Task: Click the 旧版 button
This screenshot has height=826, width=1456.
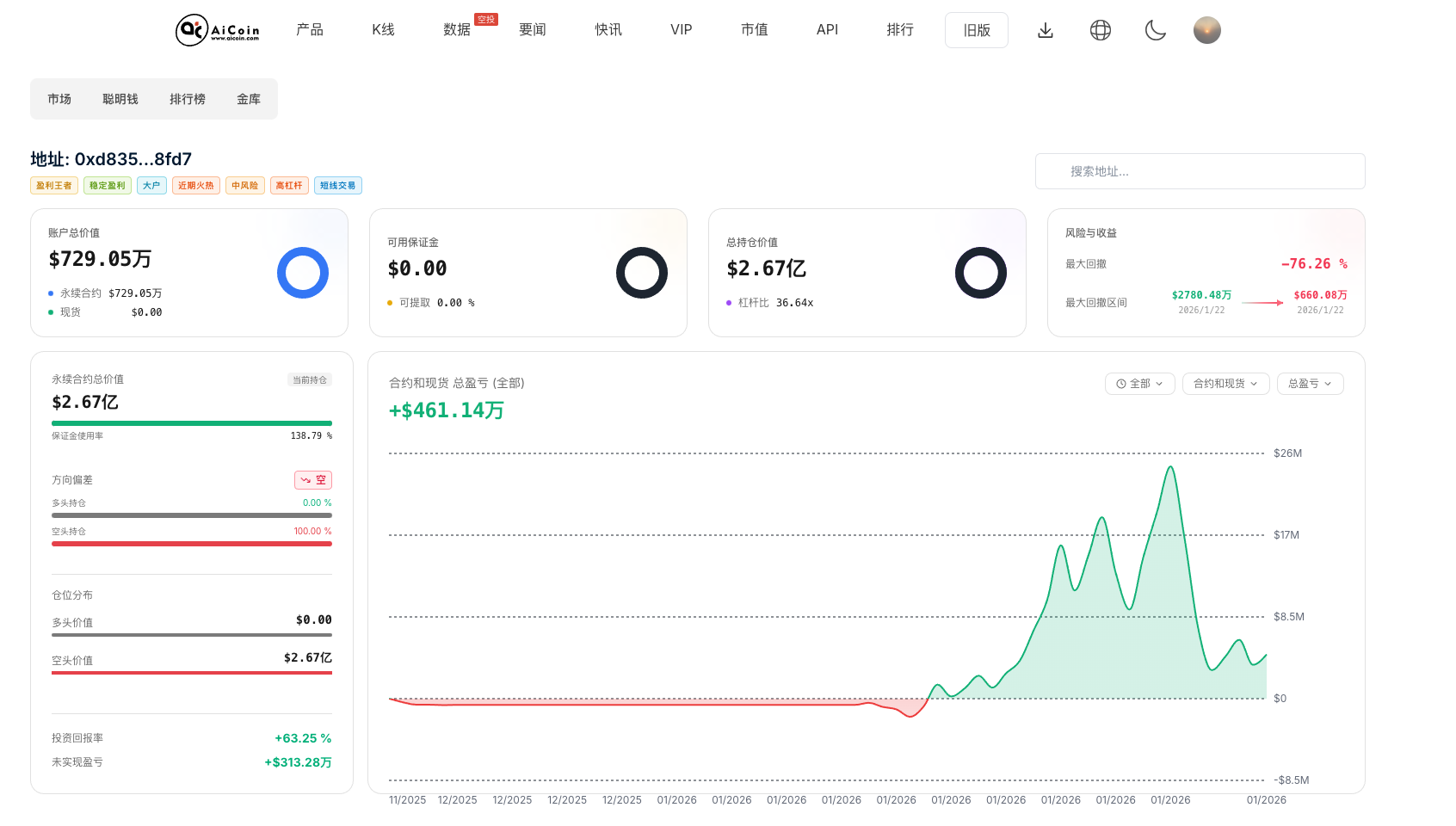Action: [x=976, y=29]
